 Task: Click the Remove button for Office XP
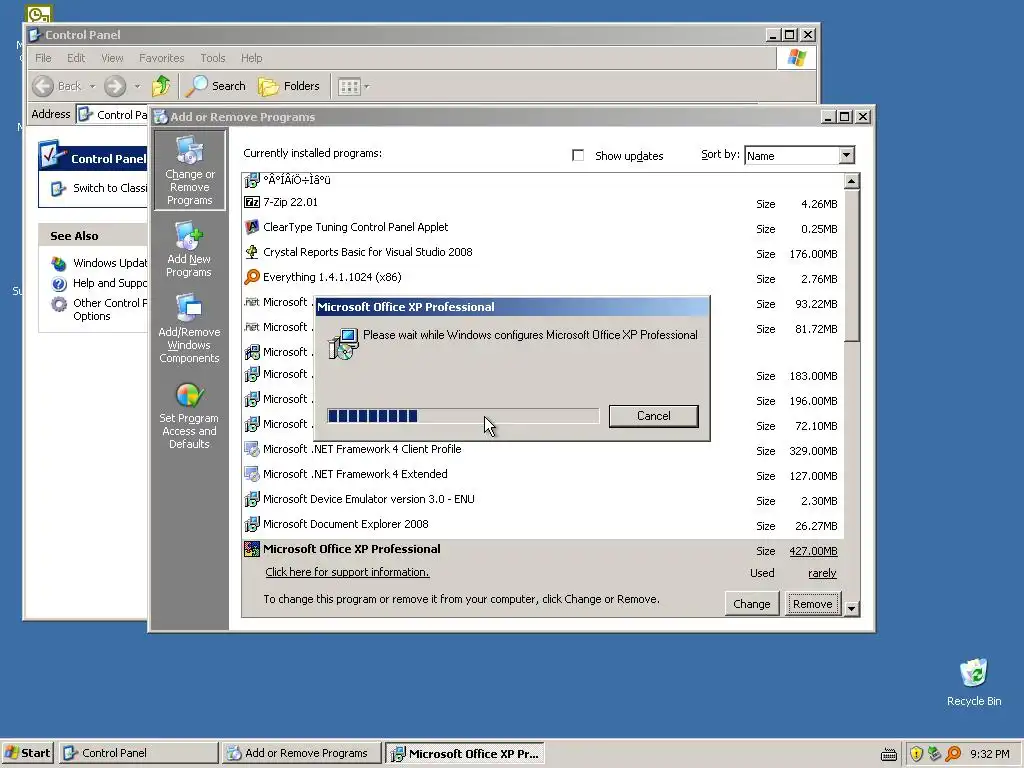coord(812,604)
